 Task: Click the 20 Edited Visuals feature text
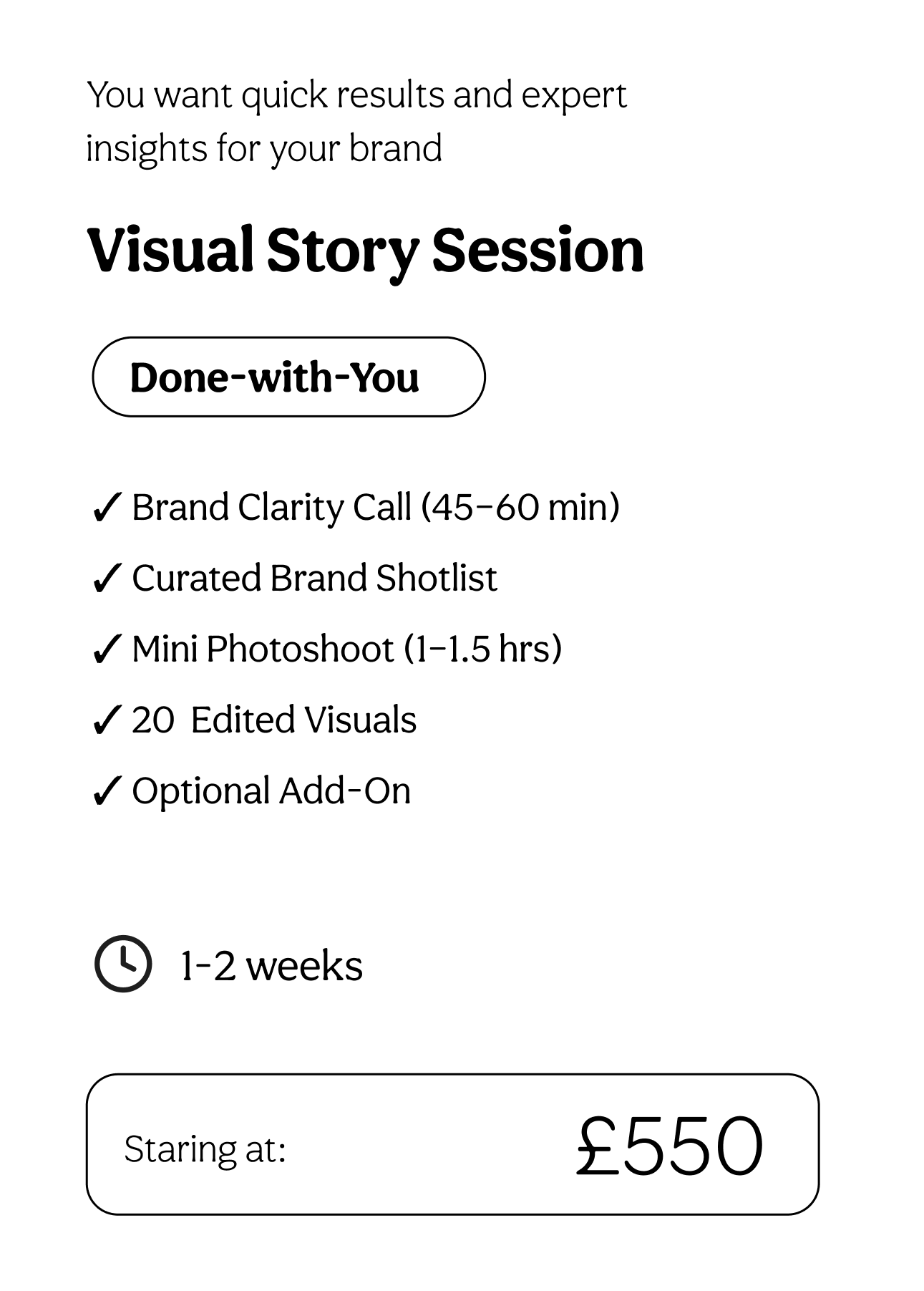(x=274, y=720)
